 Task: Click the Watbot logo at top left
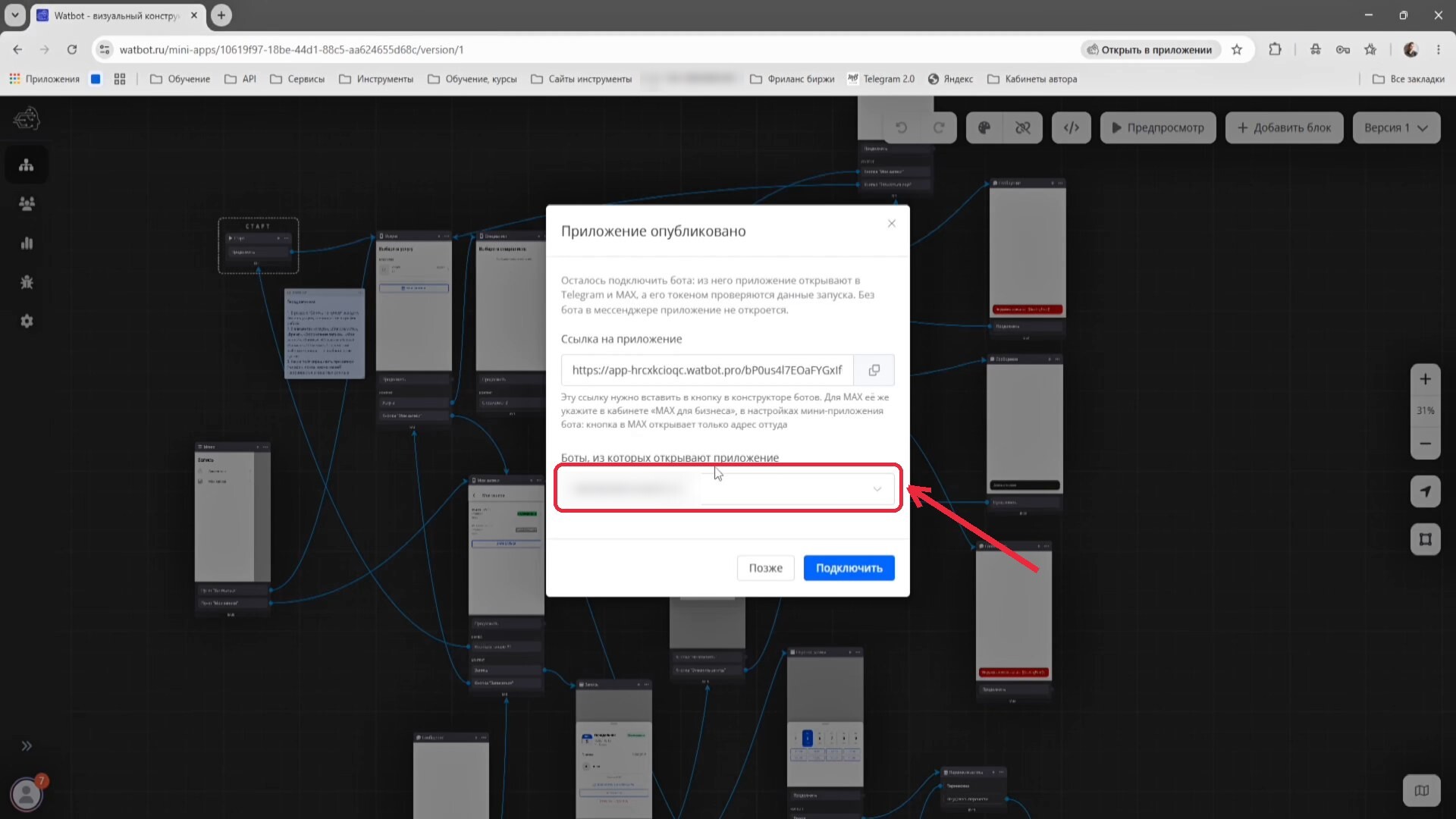[x=27, y=118]
